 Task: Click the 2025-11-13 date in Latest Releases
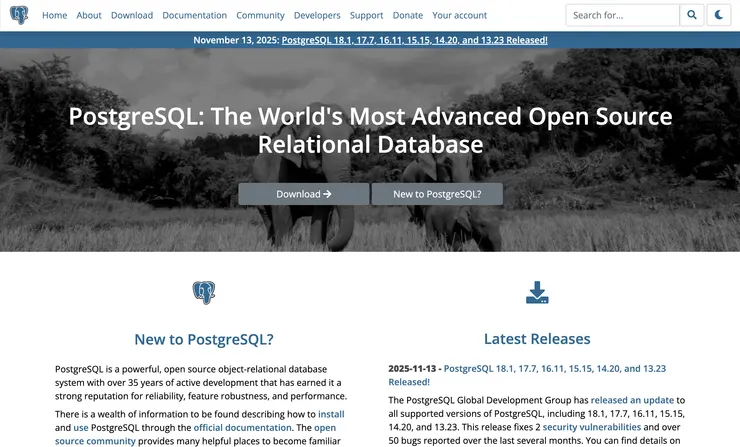pos(412,369)
